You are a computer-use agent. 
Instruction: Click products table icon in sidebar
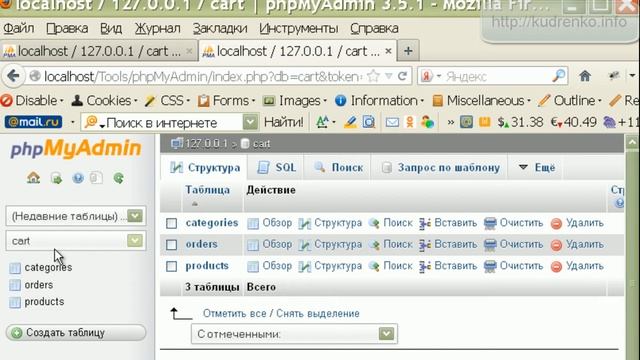[15, 302]
